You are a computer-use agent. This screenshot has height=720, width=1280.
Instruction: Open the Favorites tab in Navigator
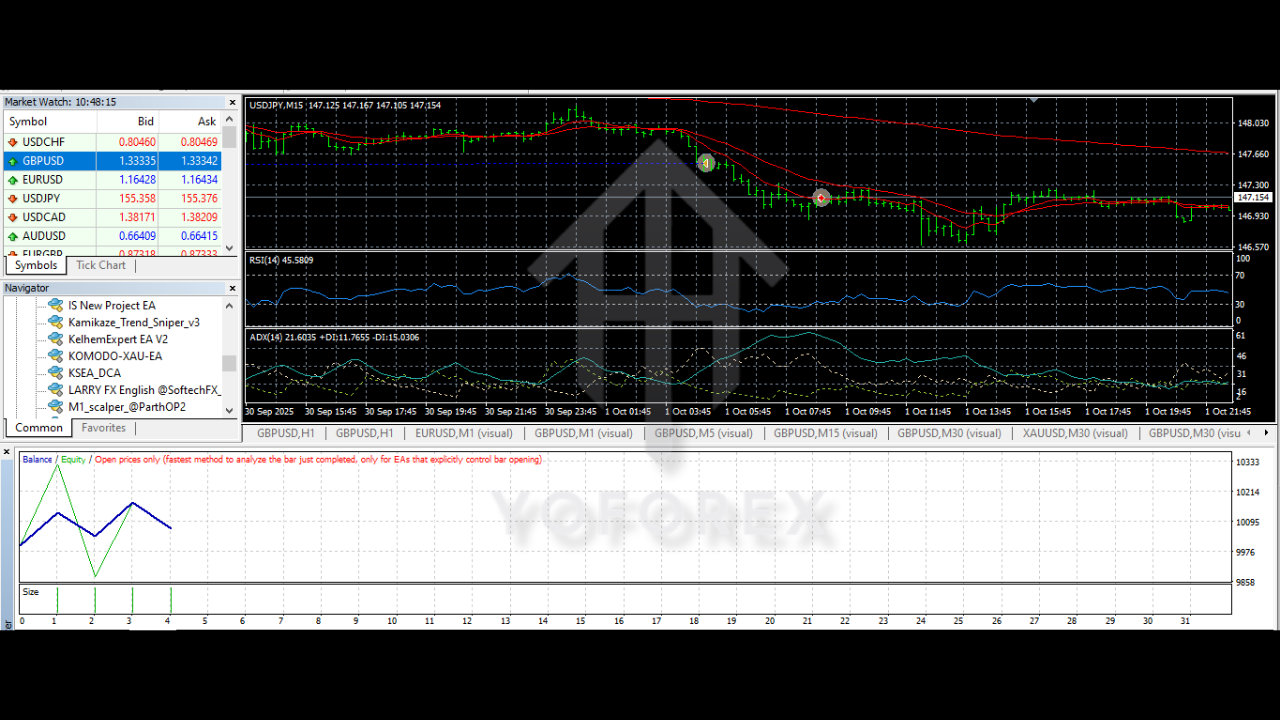pos(104,428)
